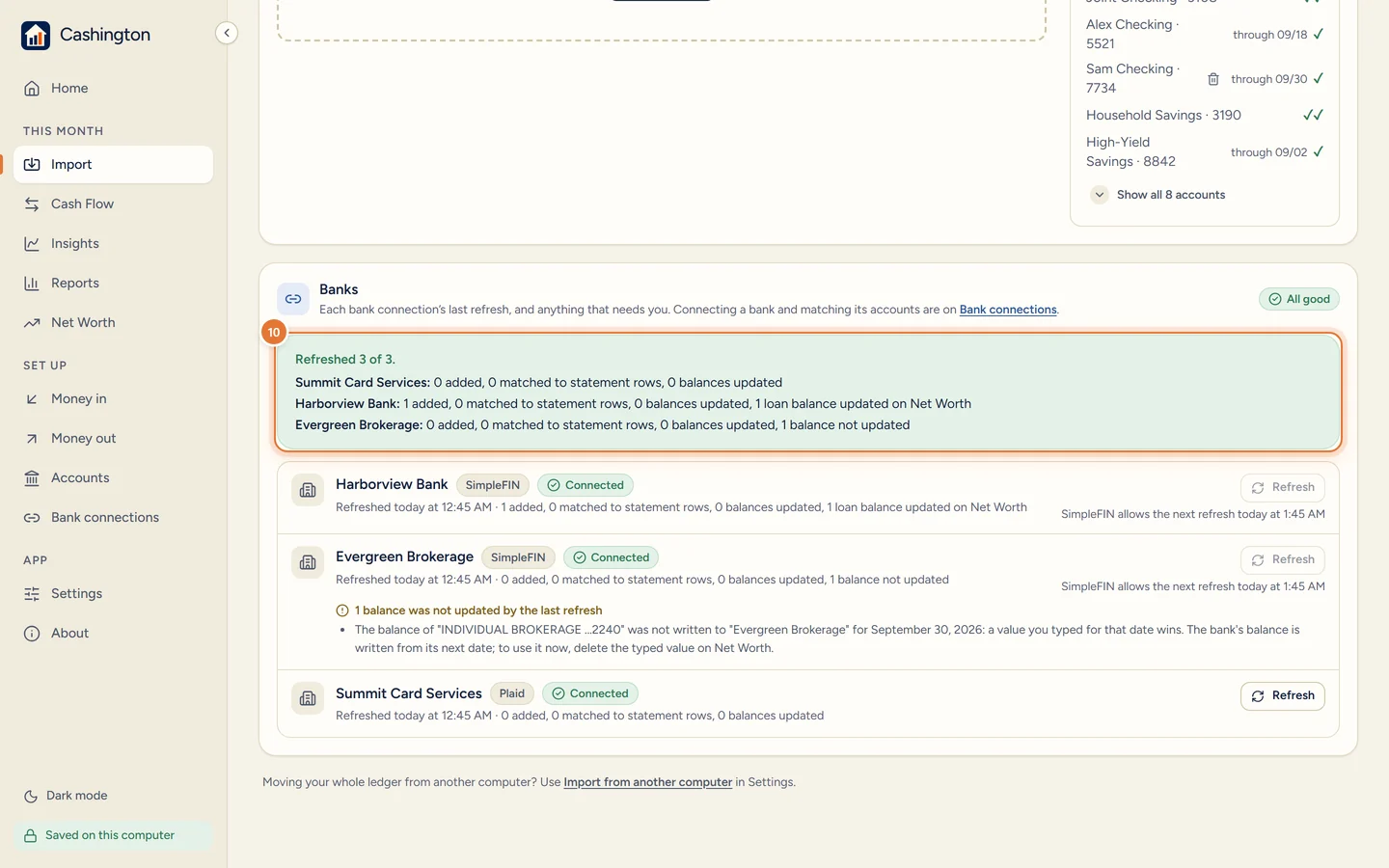Click the SimpleFIN tag on Evergreen Brokerage
The image size is (1389, 868).
click(x=518, y=557)
